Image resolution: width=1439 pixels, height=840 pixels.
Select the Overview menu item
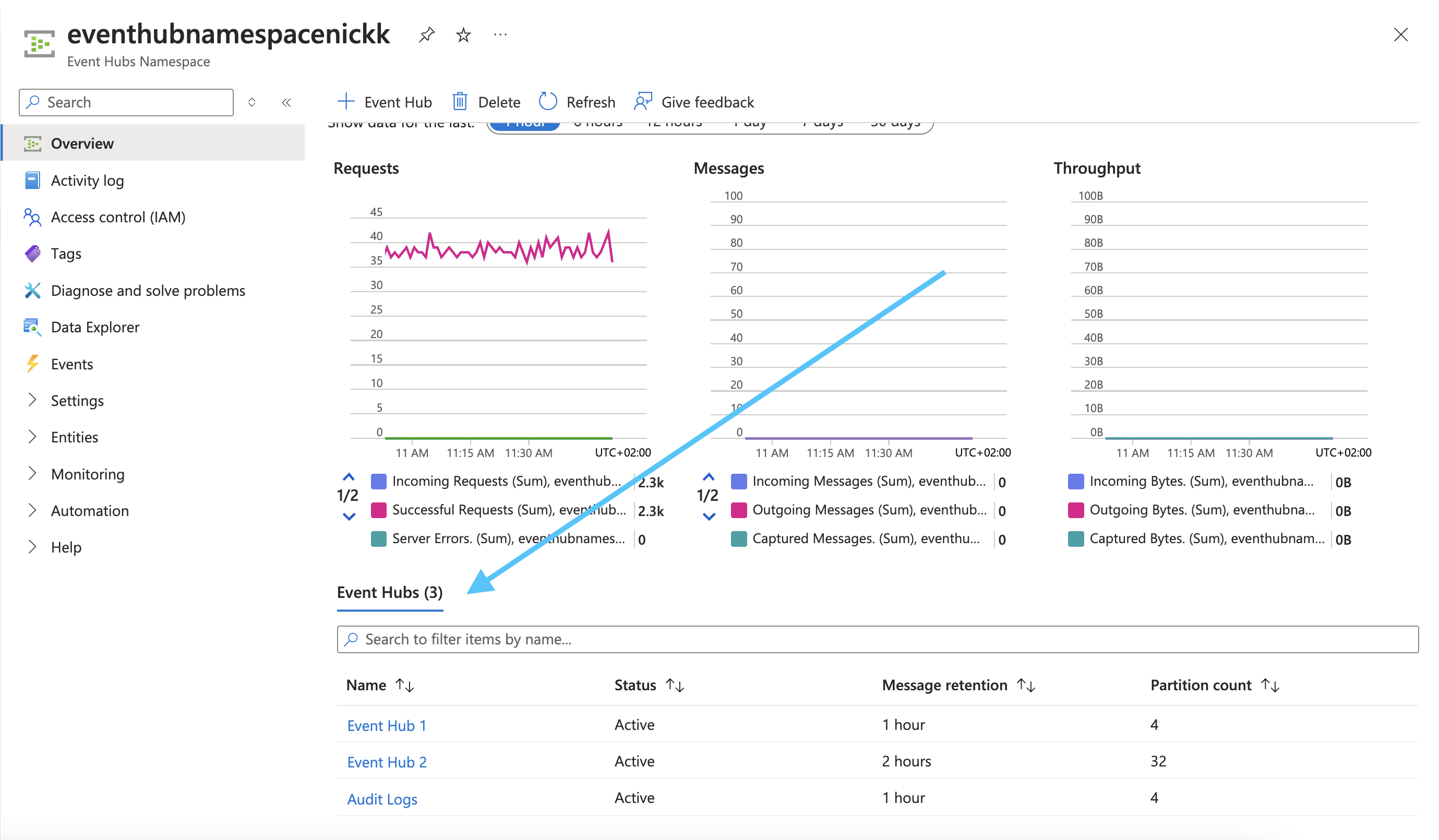82,143
